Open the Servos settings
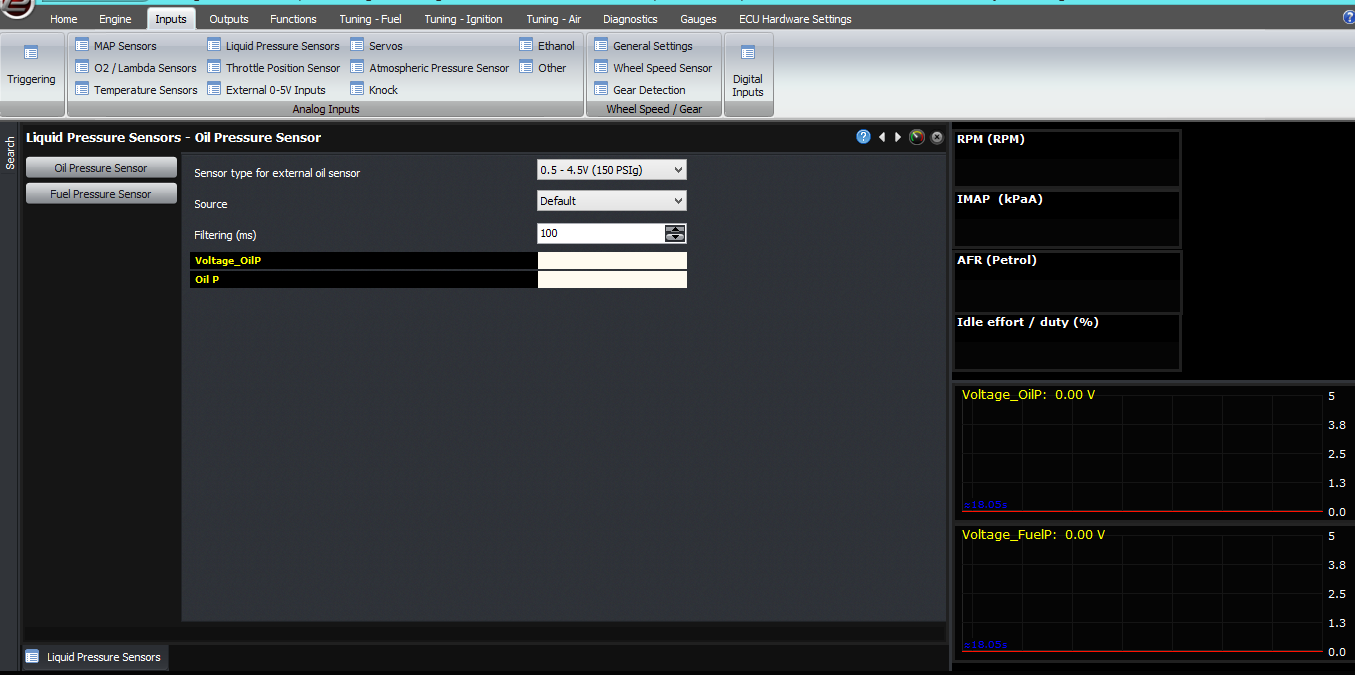1355x675 pixels. click(376, 46)
